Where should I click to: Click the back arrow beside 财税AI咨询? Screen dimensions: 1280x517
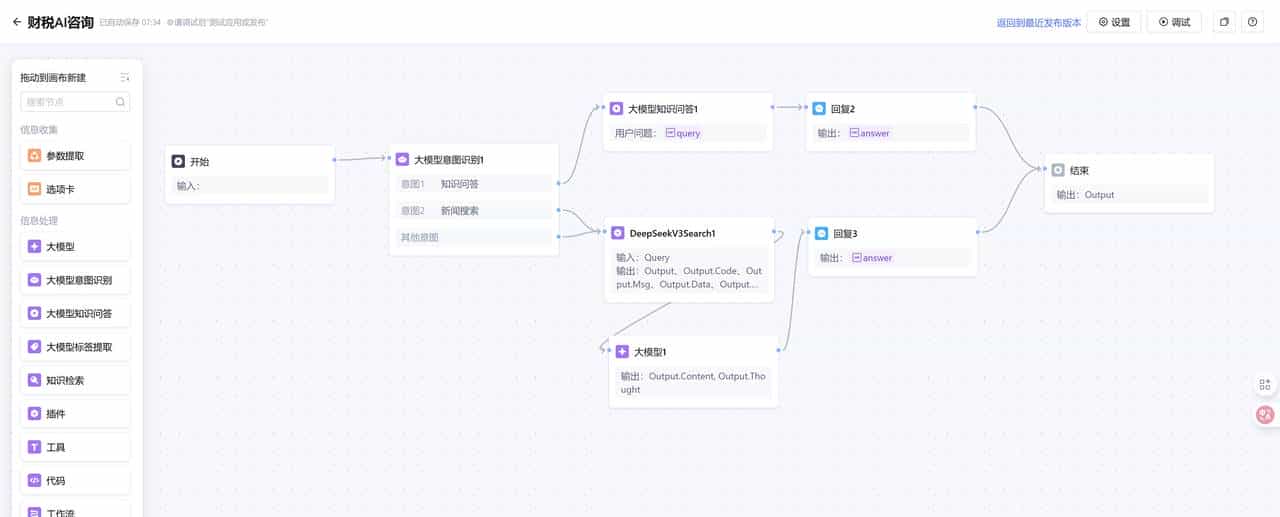point(16,22)
